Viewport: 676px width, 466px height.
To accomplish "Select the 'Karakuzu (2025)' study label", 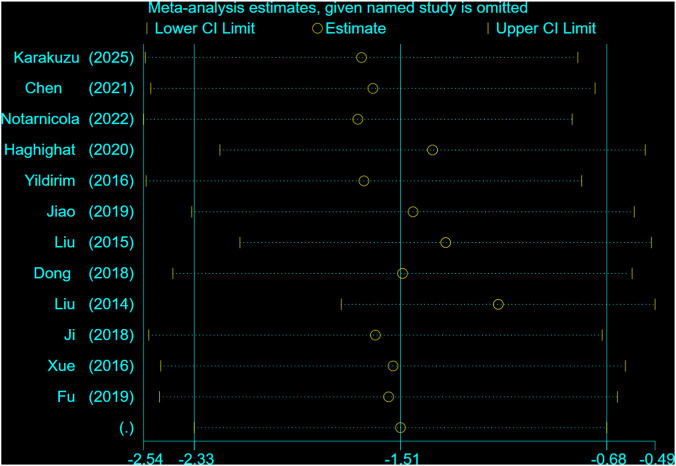I will tap(74, 57).
